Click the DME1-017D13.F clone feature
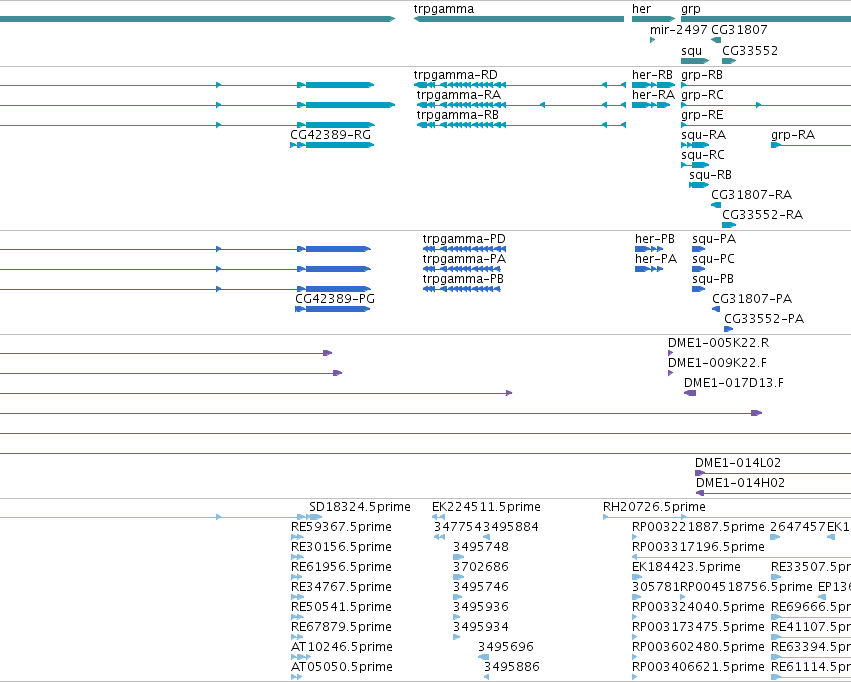The height and width of the screenshot is (682, 851). [x=690, y=393]
